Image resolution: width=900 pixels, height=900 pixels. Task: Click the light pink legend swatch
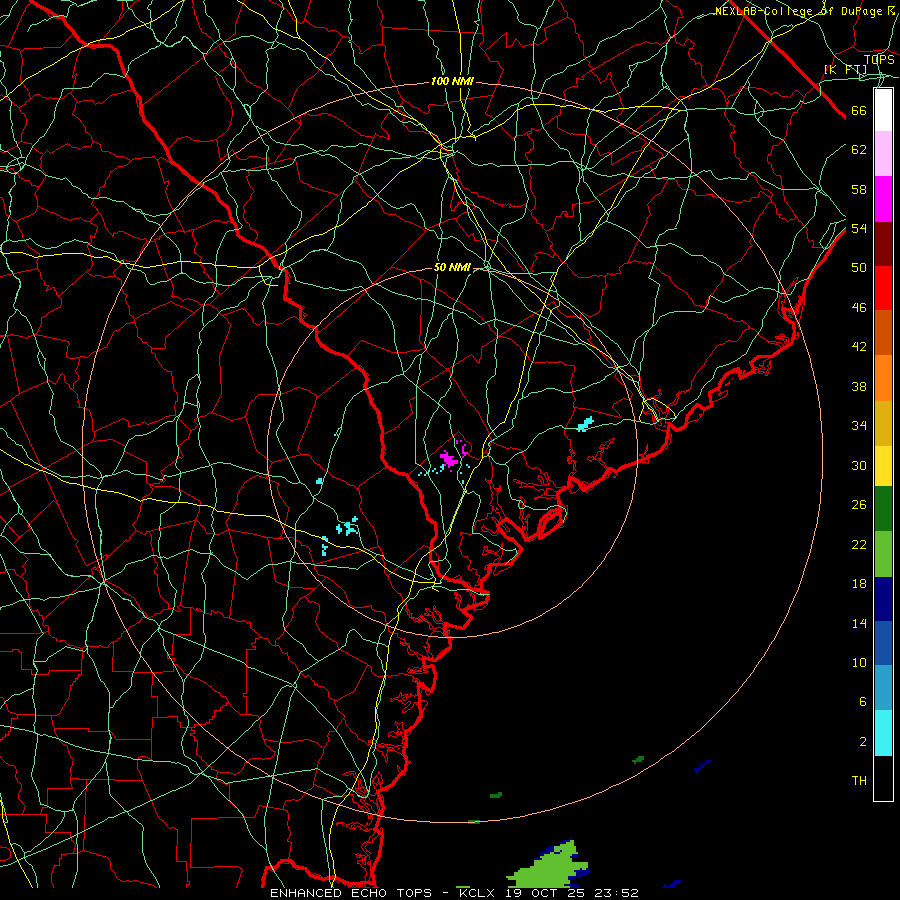(883, 153)
